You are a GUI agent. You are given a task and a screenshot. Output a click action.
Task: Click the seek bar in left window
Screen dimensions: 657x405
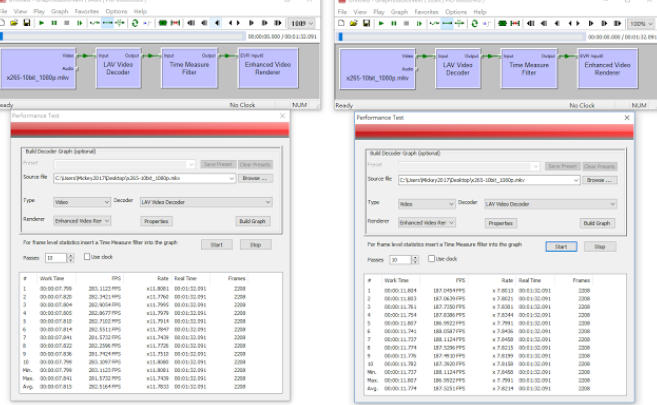click(x=123, y=36)
